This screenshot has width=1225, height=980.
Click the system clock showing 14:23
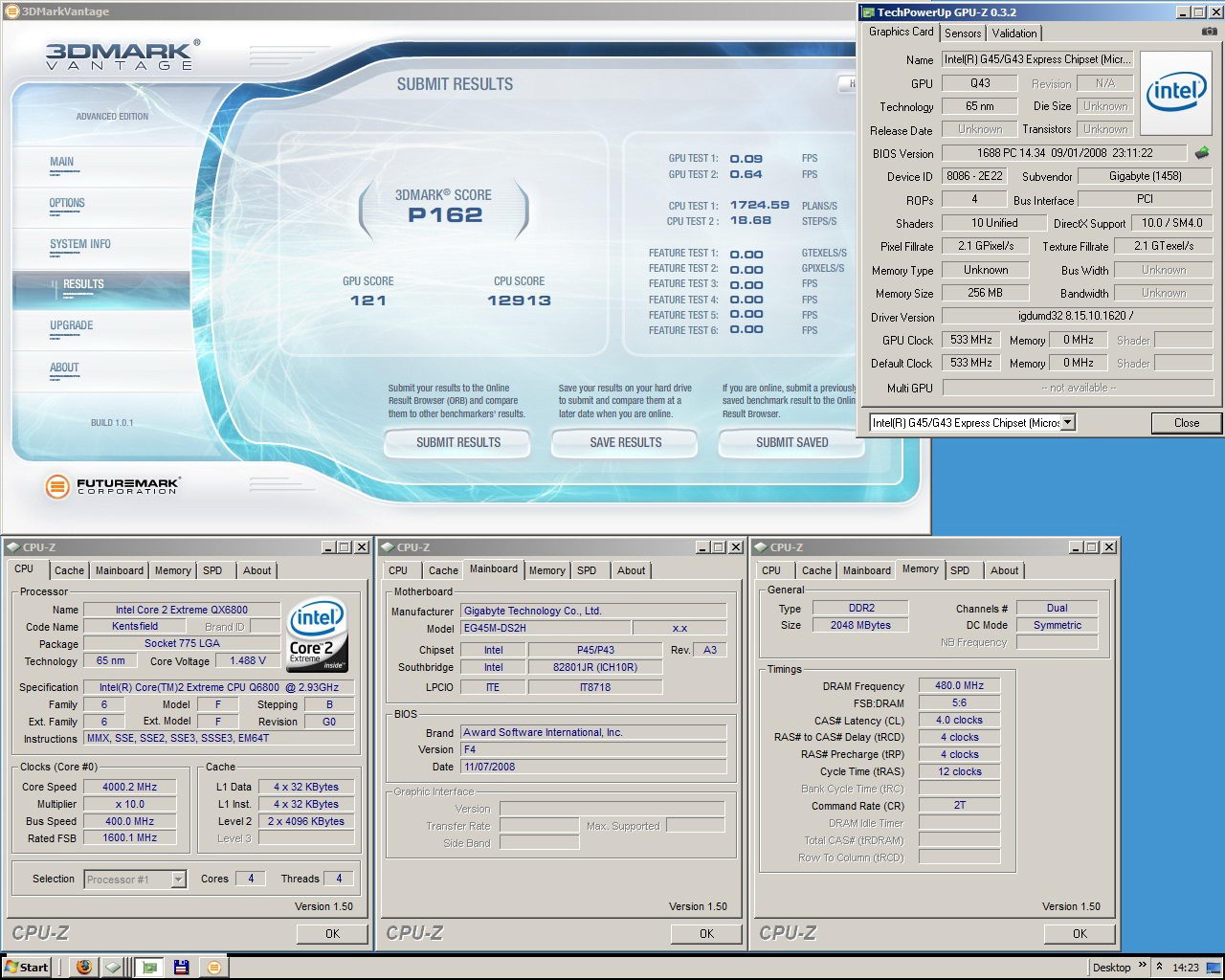1186,968
